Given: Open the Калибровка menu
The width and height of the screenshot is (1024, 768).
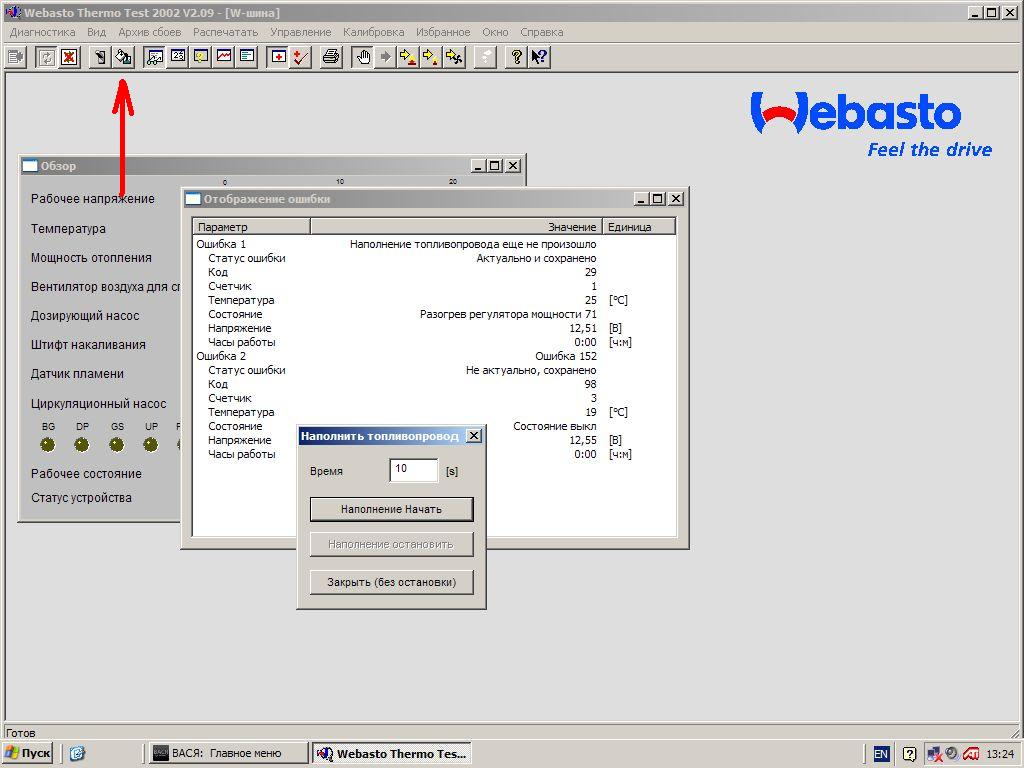Looking at the screenshot, I should coord(373,32).
